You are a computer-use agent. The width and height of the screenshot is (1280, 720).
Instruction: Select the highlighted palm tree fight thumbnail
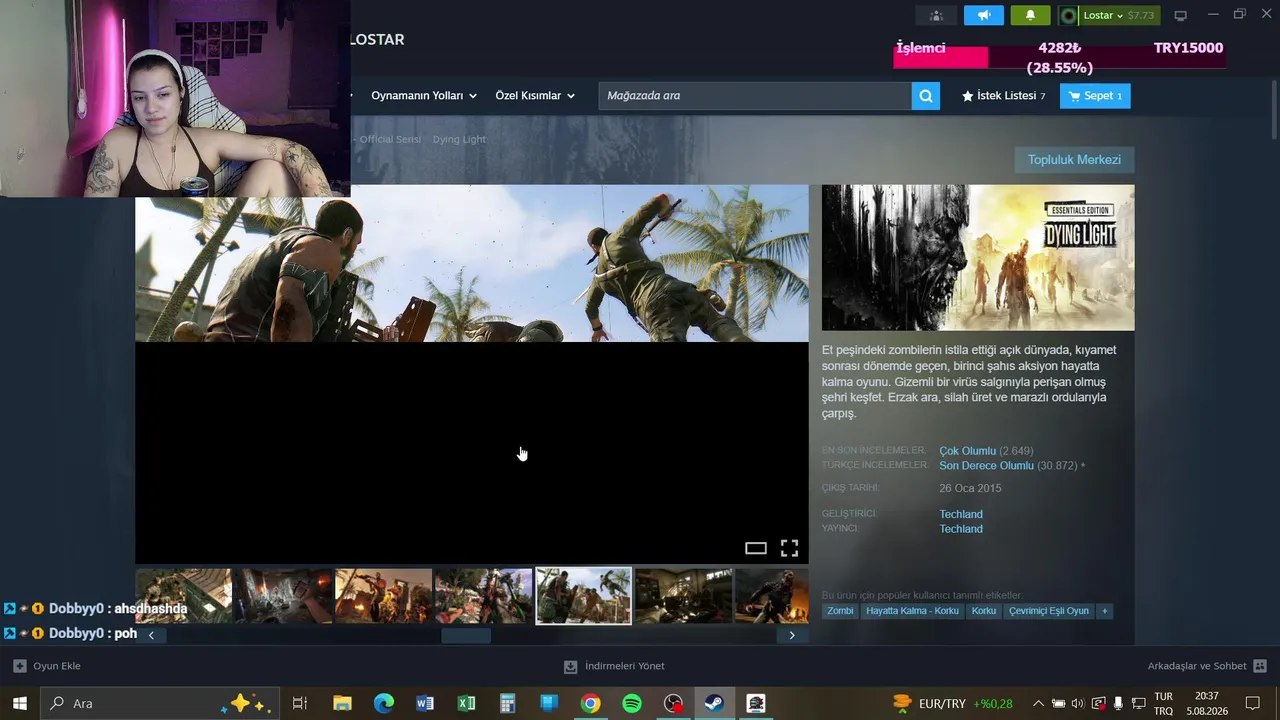click(583, 596)
